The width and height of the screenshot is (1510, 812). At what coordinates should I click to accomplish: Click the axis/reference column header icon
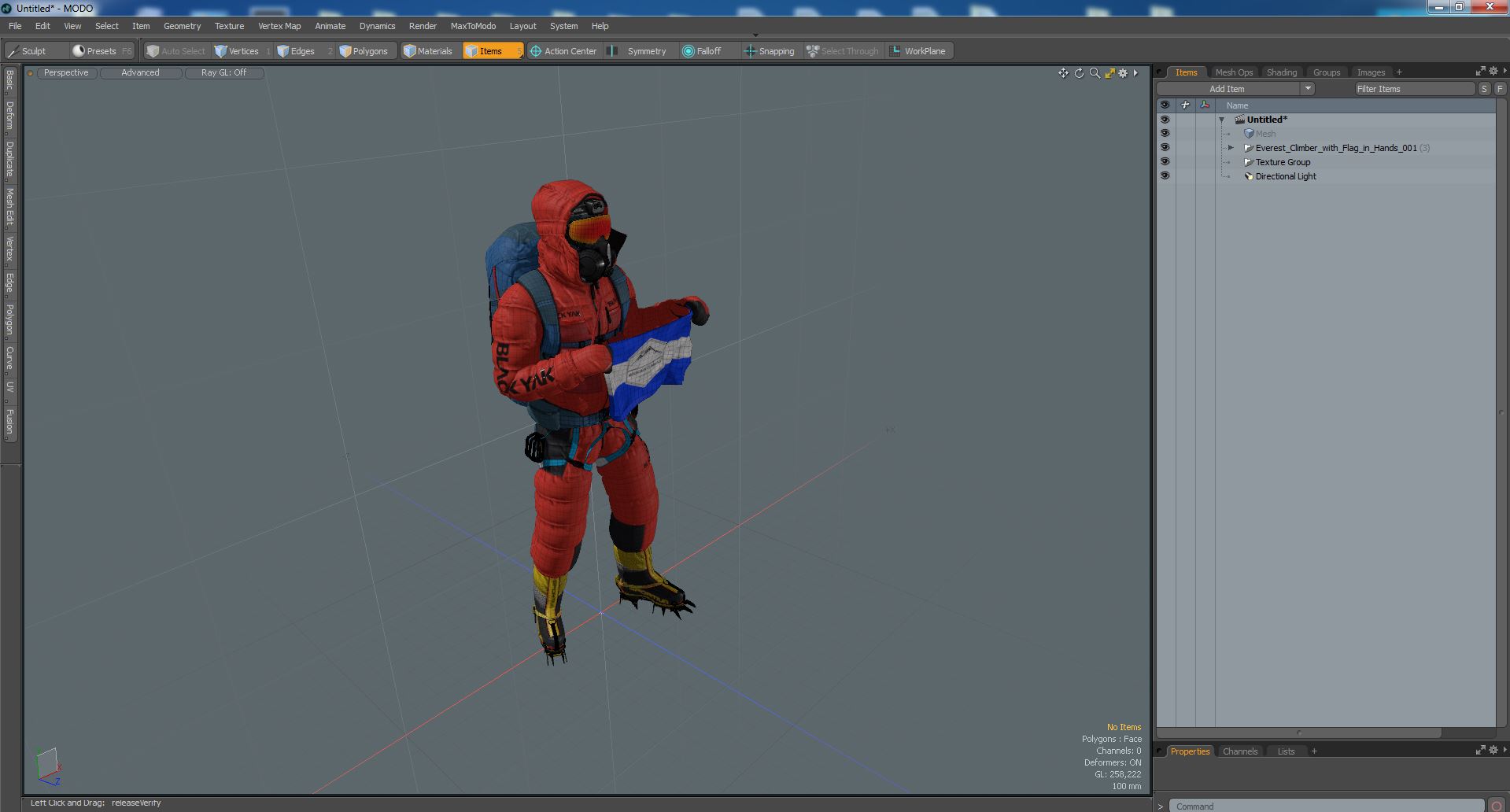tap(1205, 105)
